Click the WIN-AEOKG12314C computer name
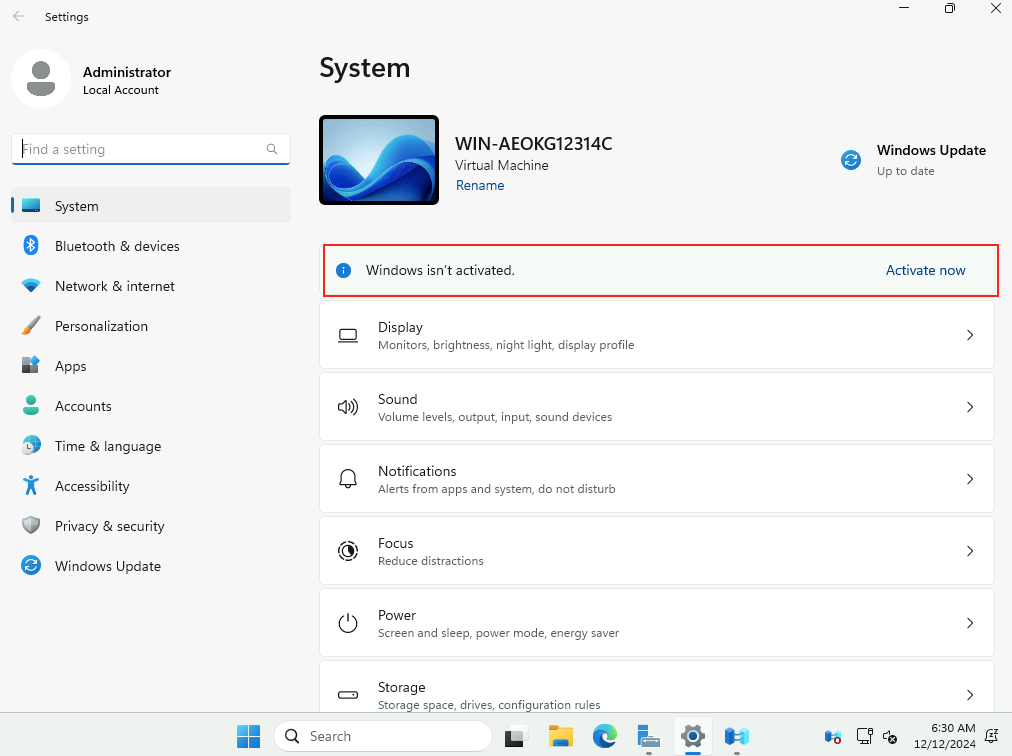This screenshot has height=756, width=1012. click(x=533, y=143)
